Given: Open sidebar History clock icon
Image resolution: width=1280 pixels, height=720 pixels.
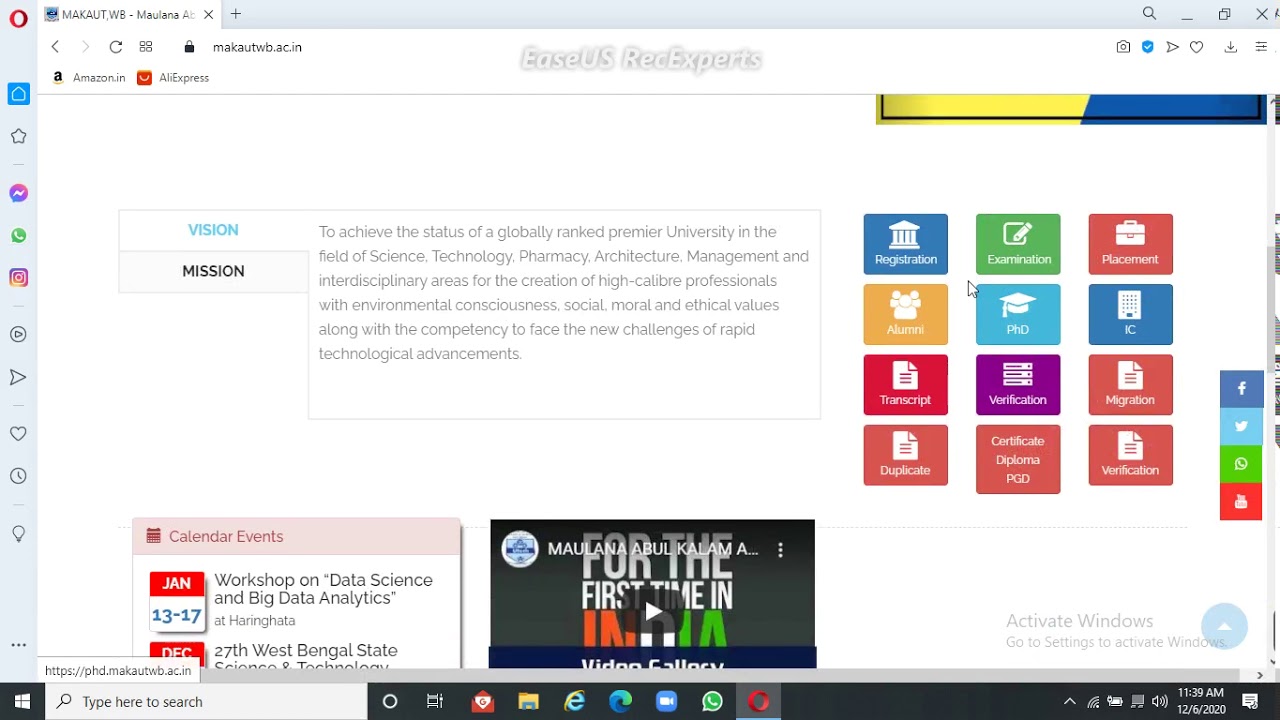Looking at the screenshot, I should pos(18,476).
